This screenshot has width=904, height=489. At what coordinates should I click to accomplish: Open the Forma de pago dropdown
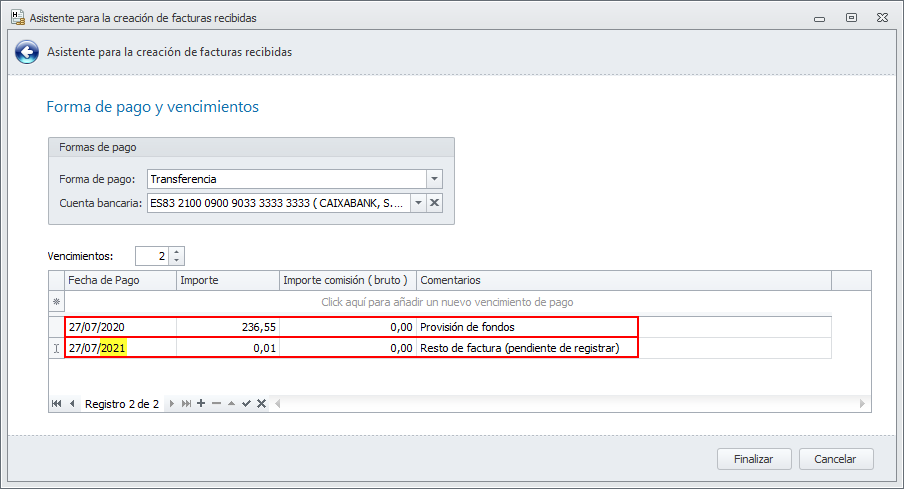coord(434,179)
